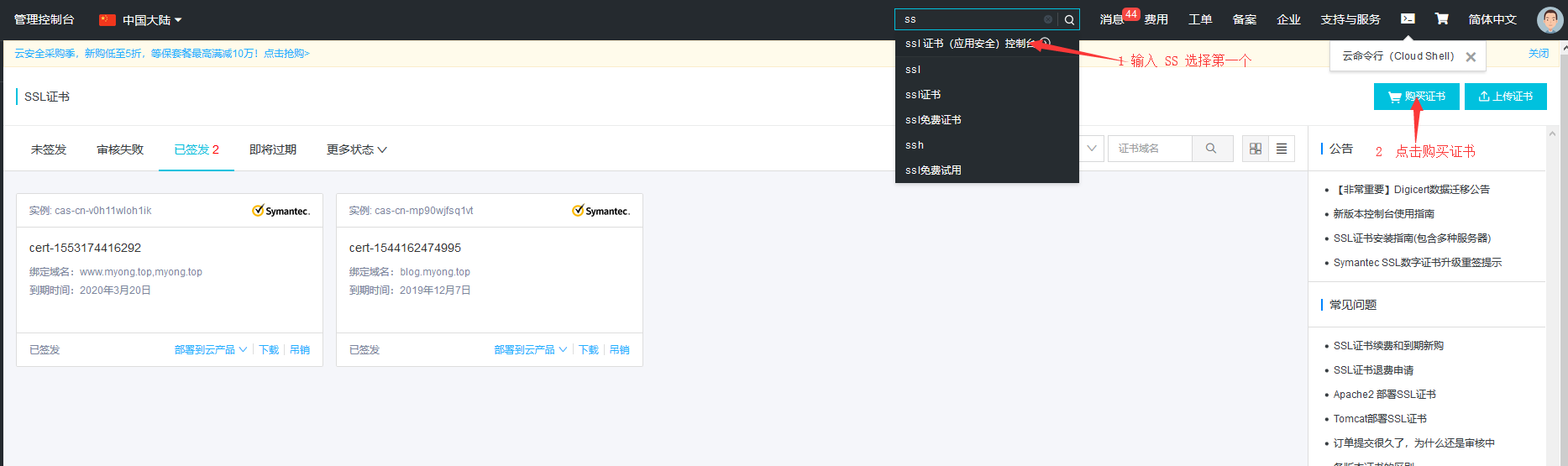Click the 上传证书 button
The width and height of the screenshot is (1568, 466).
click(1506, 97)
